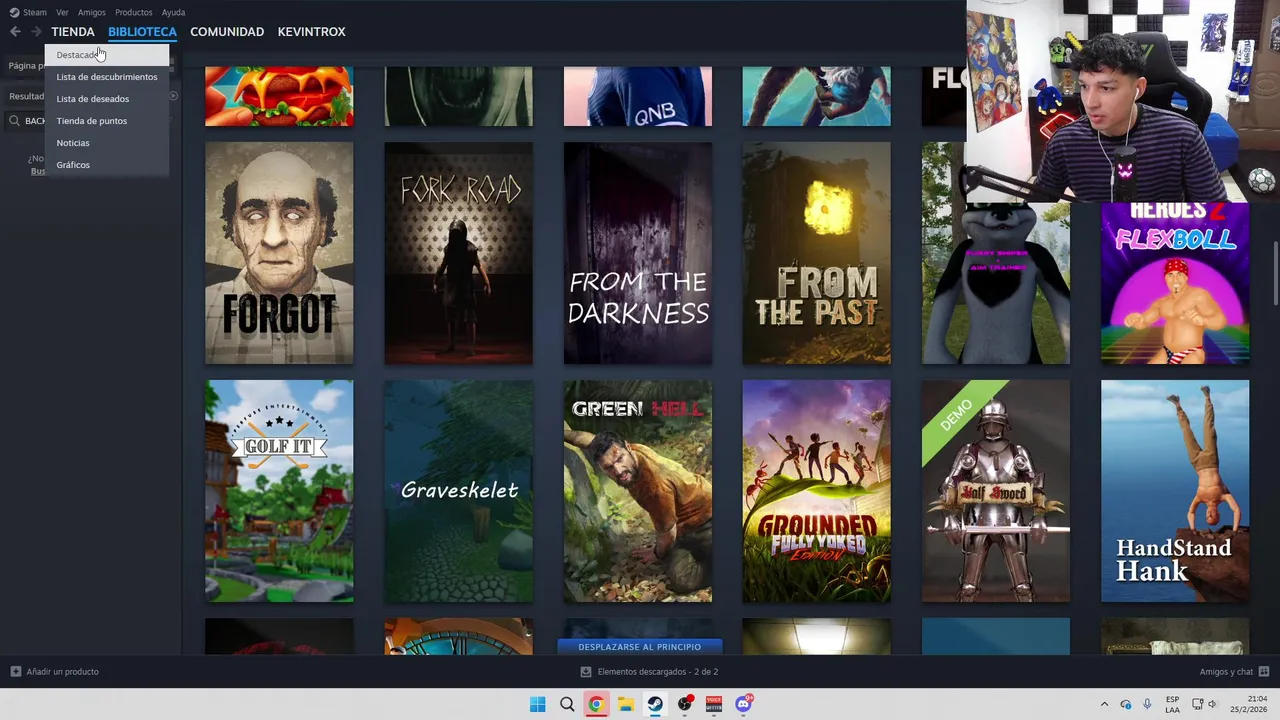Open OBS Studio from taskbar
The image size is (1280, 720).
coord(685,704)
